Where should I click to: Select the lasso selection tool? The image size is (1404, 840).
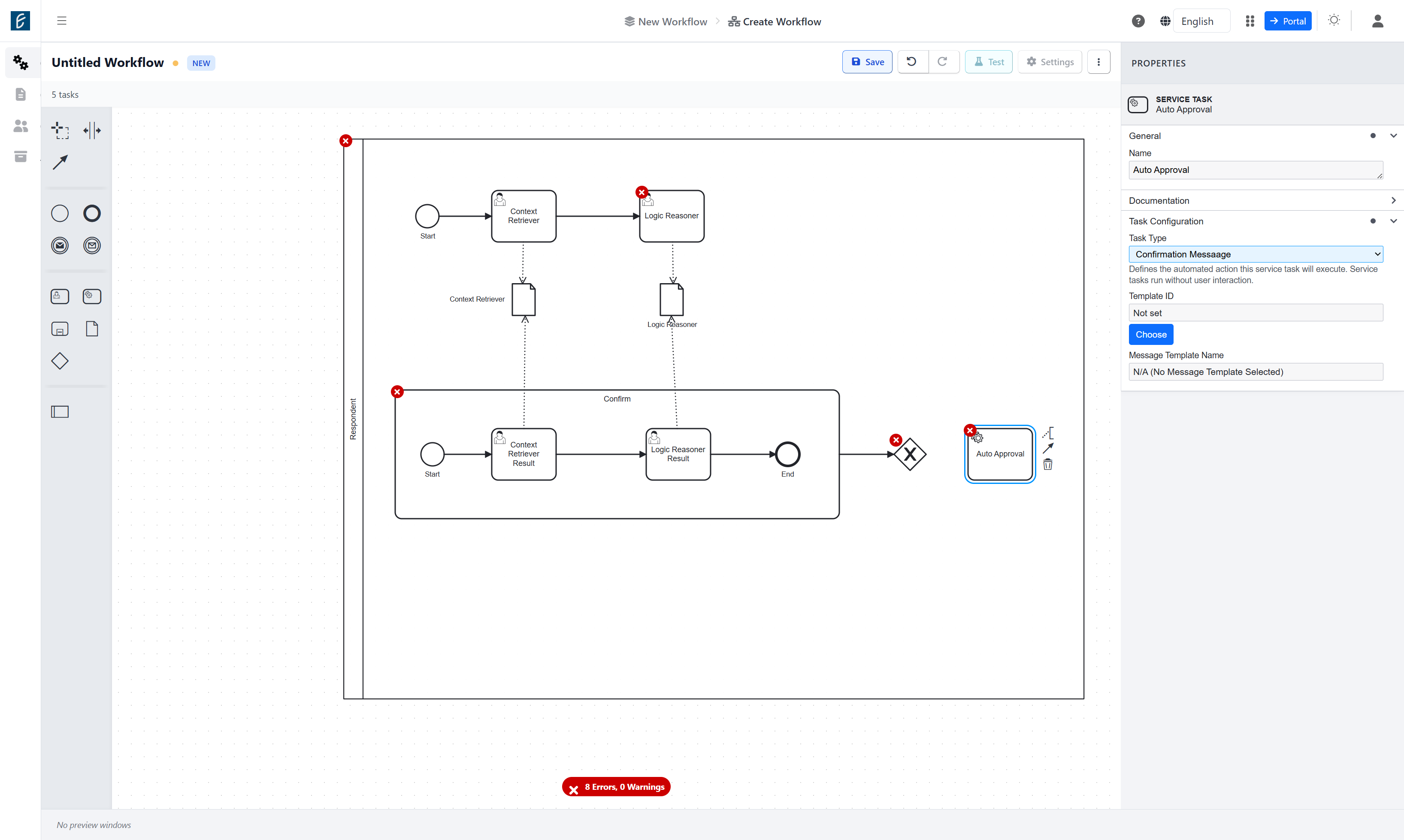click(60, 130)
